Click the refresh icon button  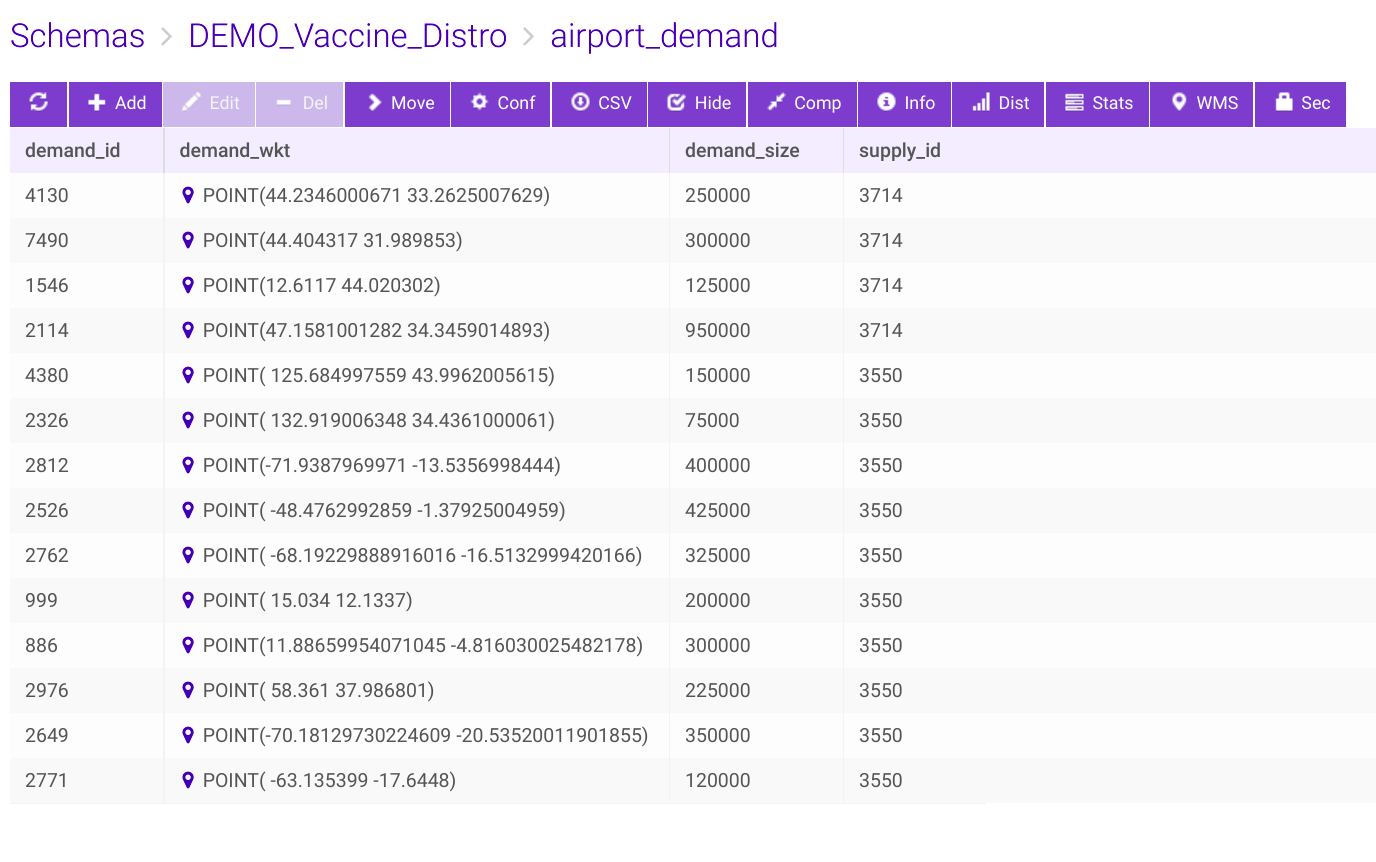[39, 103]
